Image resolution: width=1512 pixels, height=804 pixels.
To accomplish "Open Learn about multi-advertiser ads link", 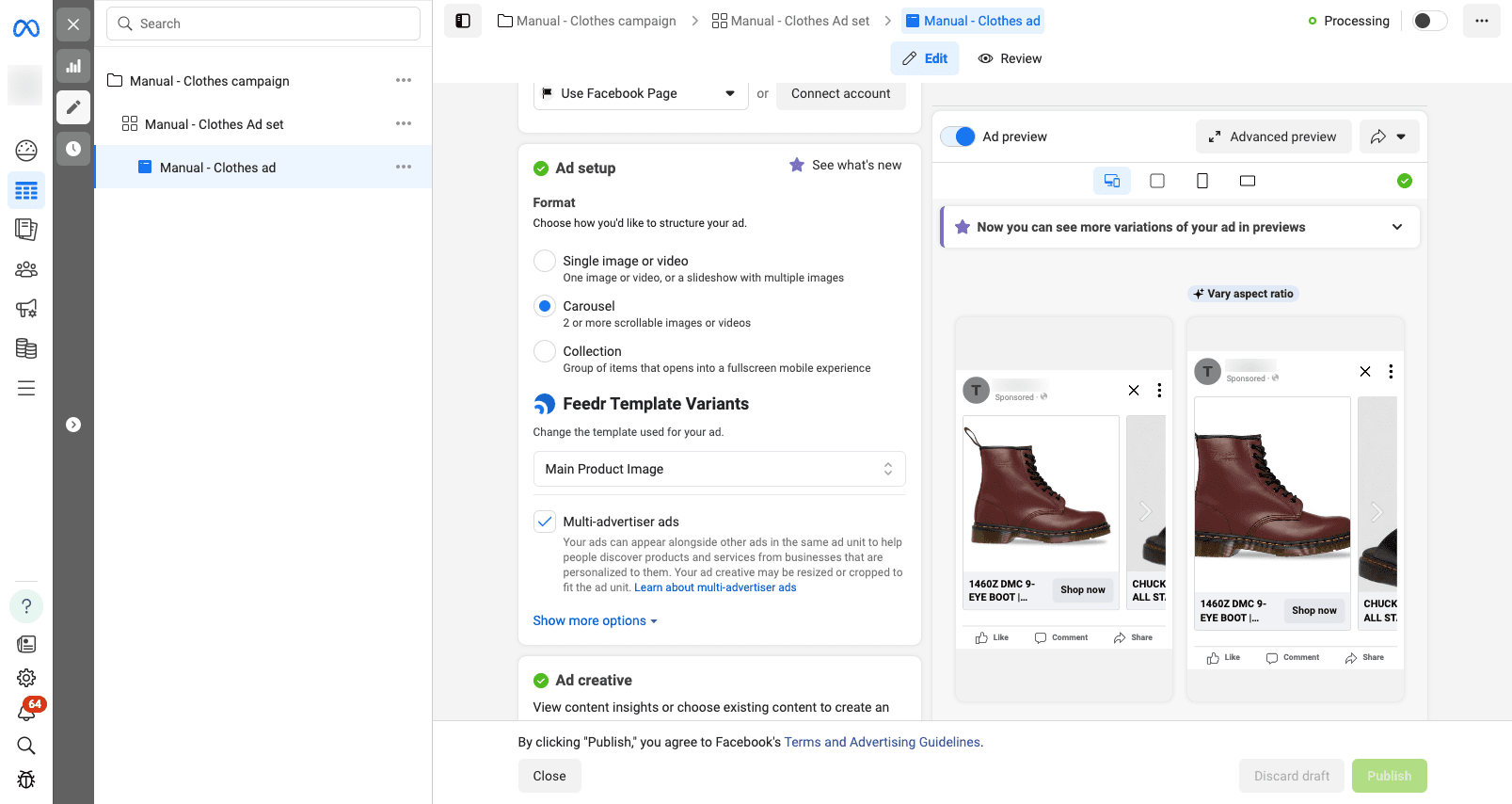I will tap(715, 587).
